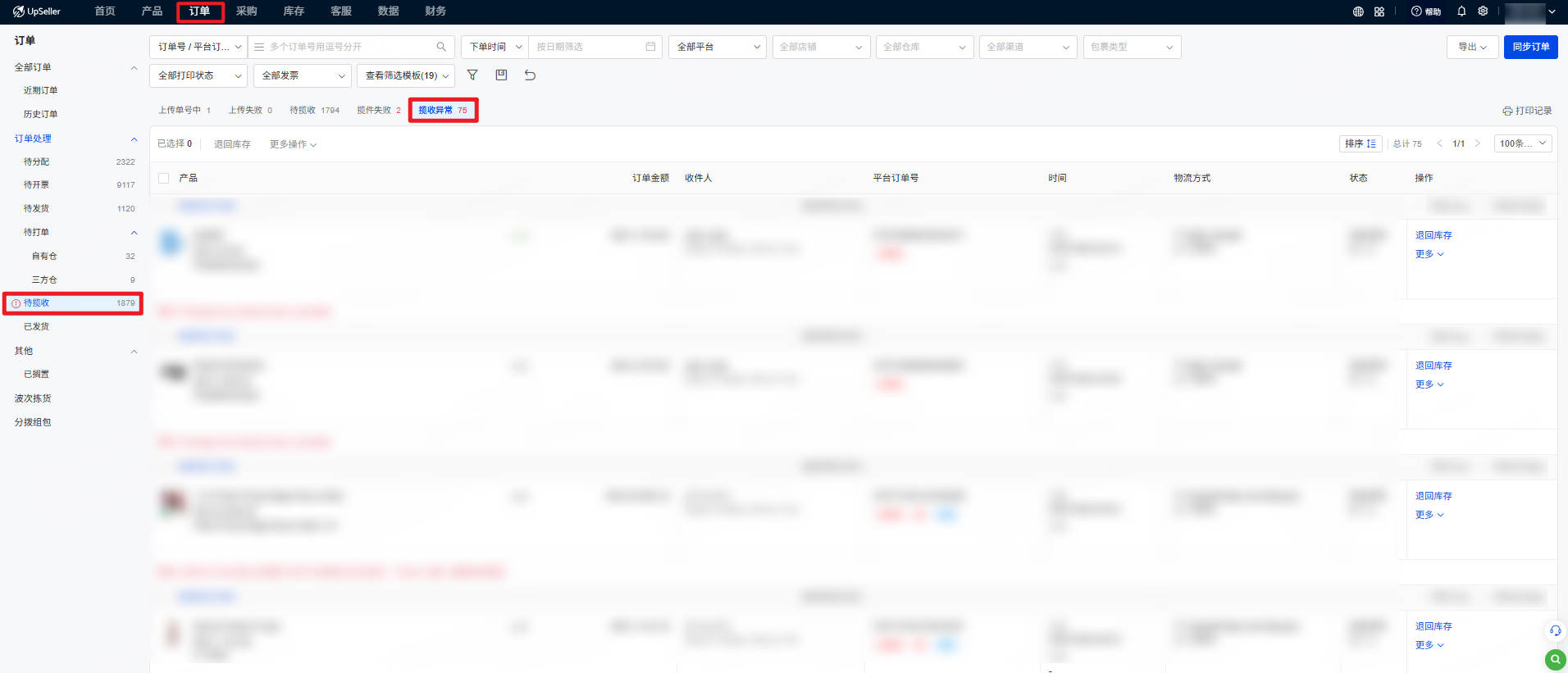Toggle the select-all checkbox in table header
This screenshot has width=1568, height=673.
click(163, 178)
